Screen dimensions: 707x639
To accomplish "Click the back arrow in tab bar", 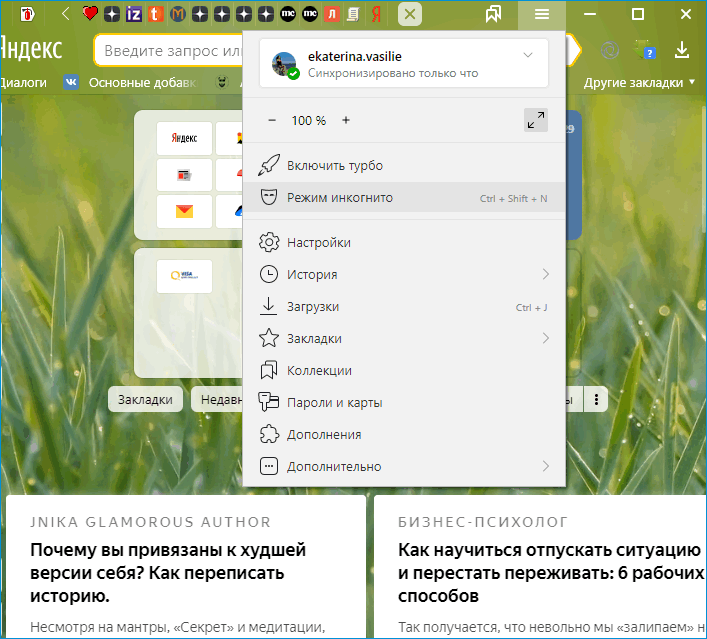I will tap(66, 14).
